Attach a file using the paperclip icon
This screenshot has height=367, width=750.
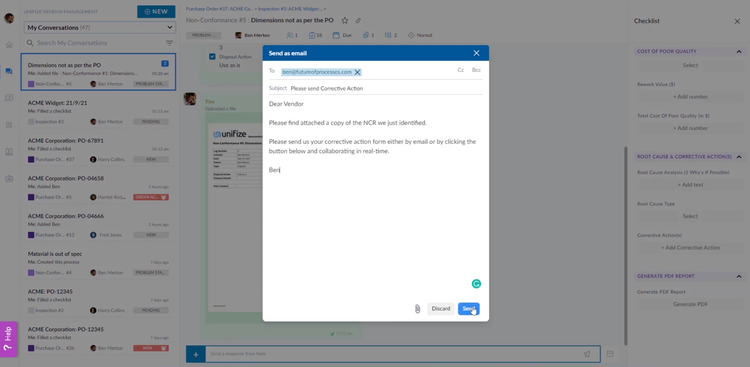pos(417,309)
